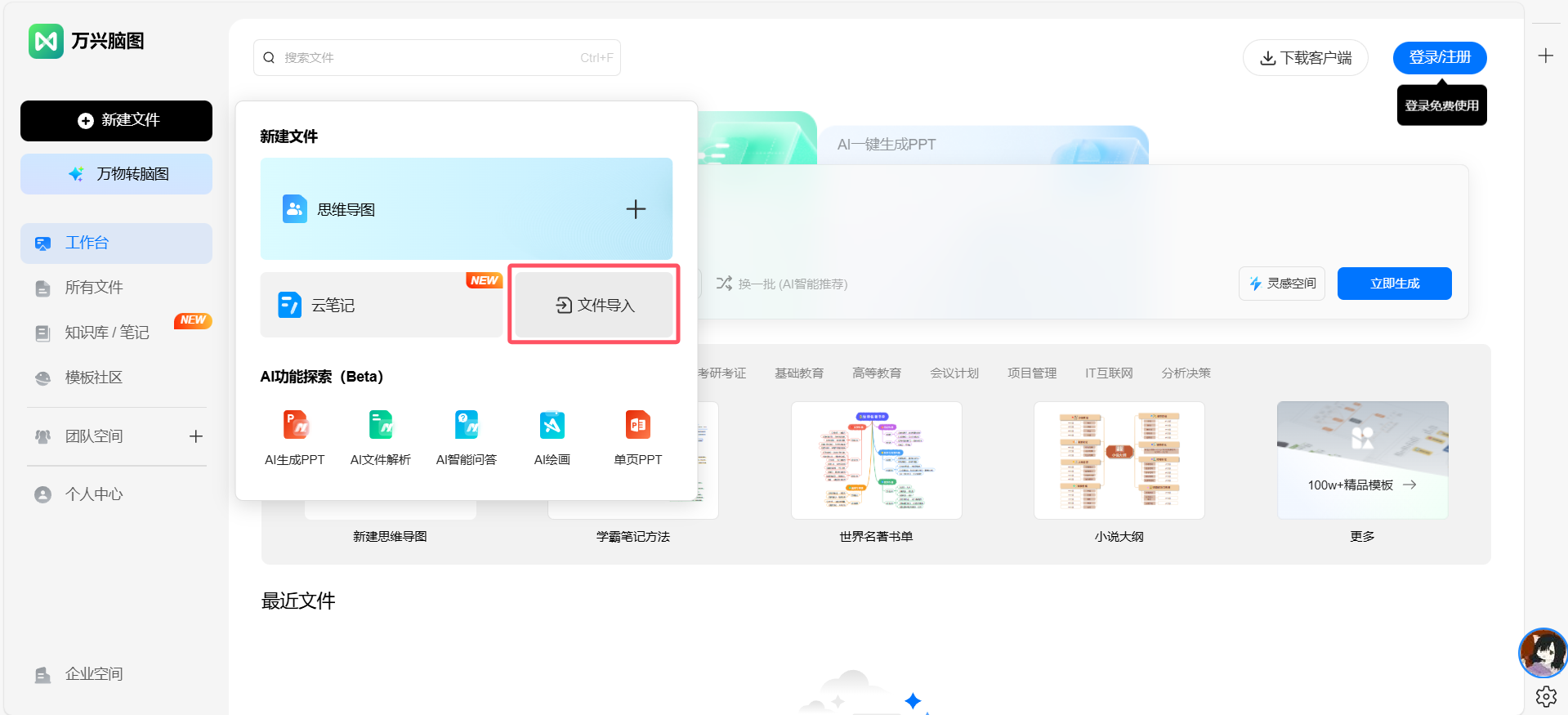This screenshot has height=715, width=1568.
Task: Click the 单页PPT icon
Action: (638, 426)
